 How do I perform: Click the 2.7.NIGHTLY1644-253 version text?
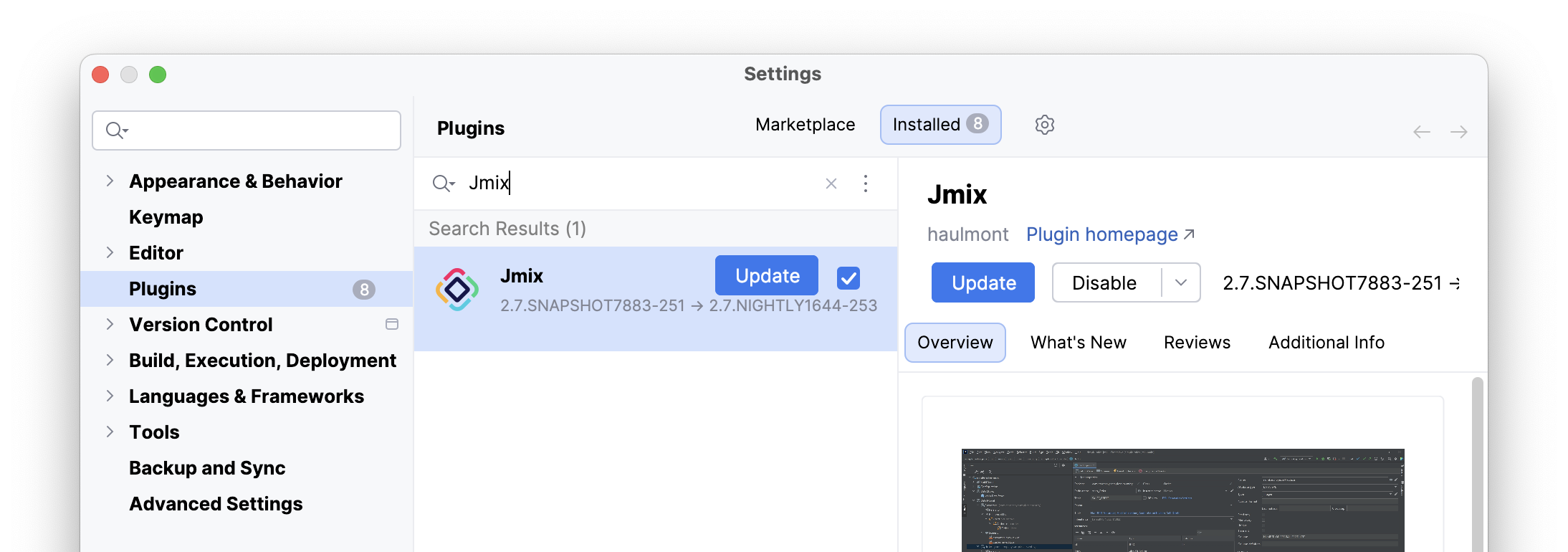[x=793, y=305]
